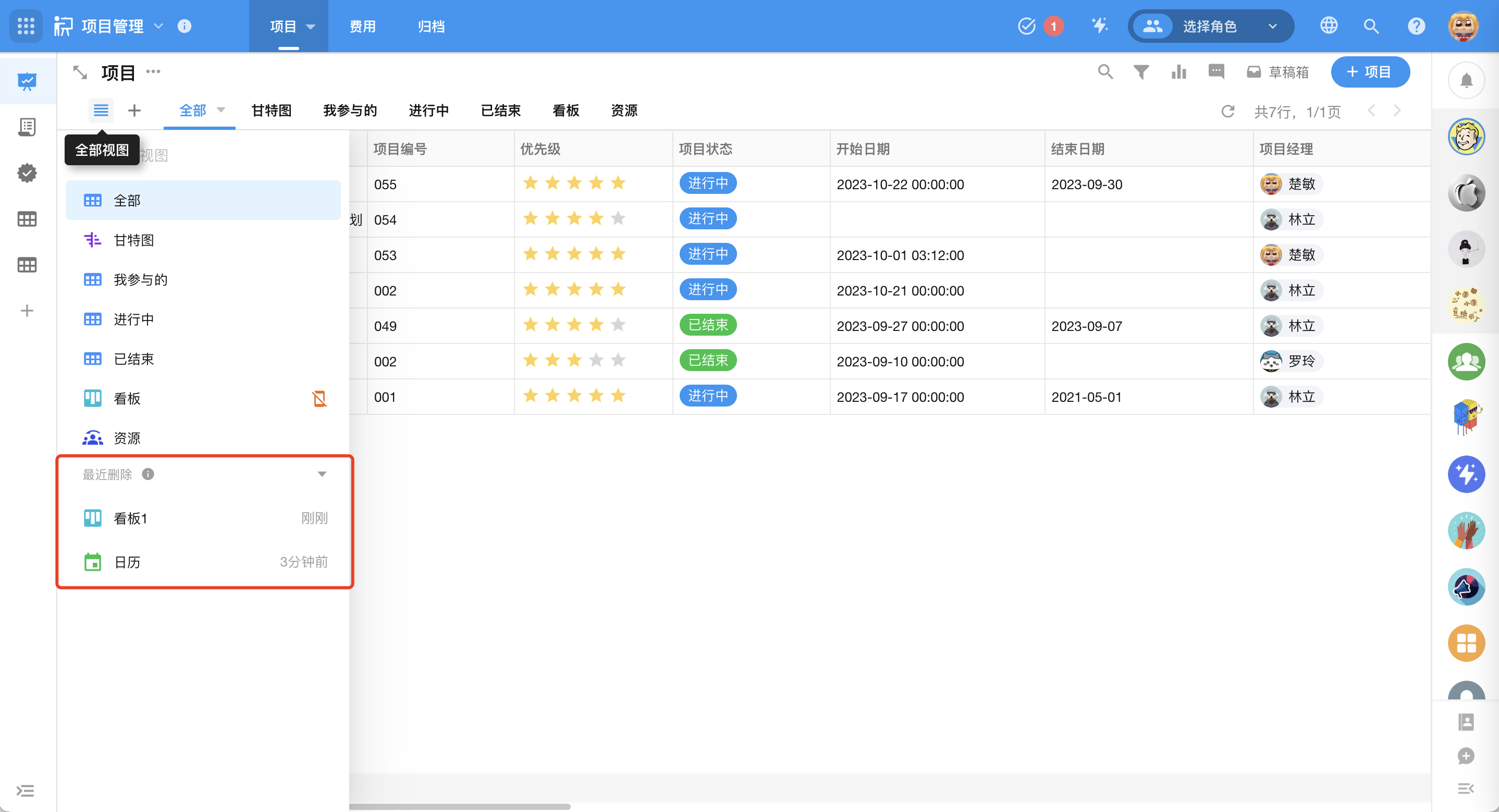1499x812 pixels.
Task: Go to the next page arrow
Action: click(x=1397, y=110)
